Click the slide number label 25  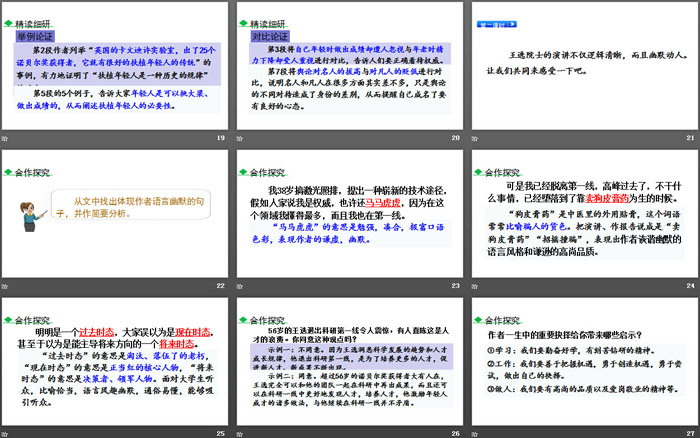coord(221,434)
